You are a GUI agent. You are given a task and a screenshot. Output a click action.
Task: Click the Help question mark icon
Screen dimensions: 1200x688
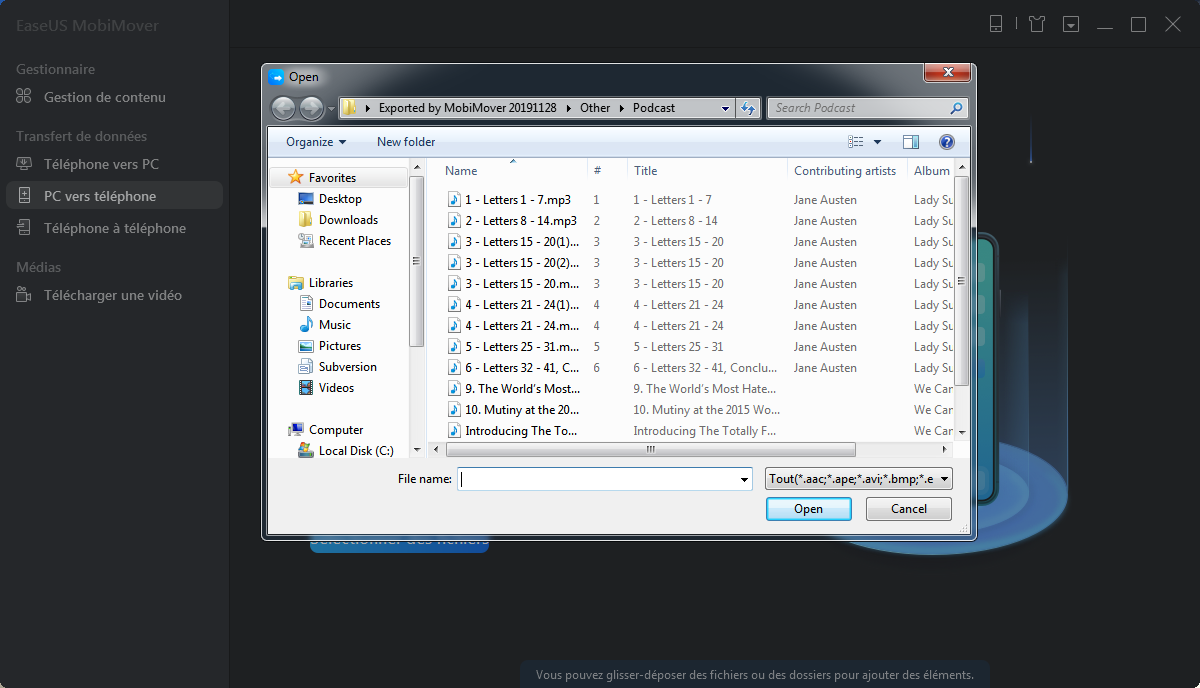click(x=946, y=141)
